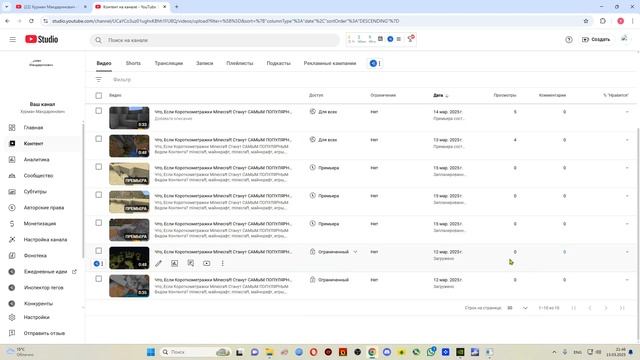
Task: Switch to the Подкасты tab
Action: (x=278, y=63)
